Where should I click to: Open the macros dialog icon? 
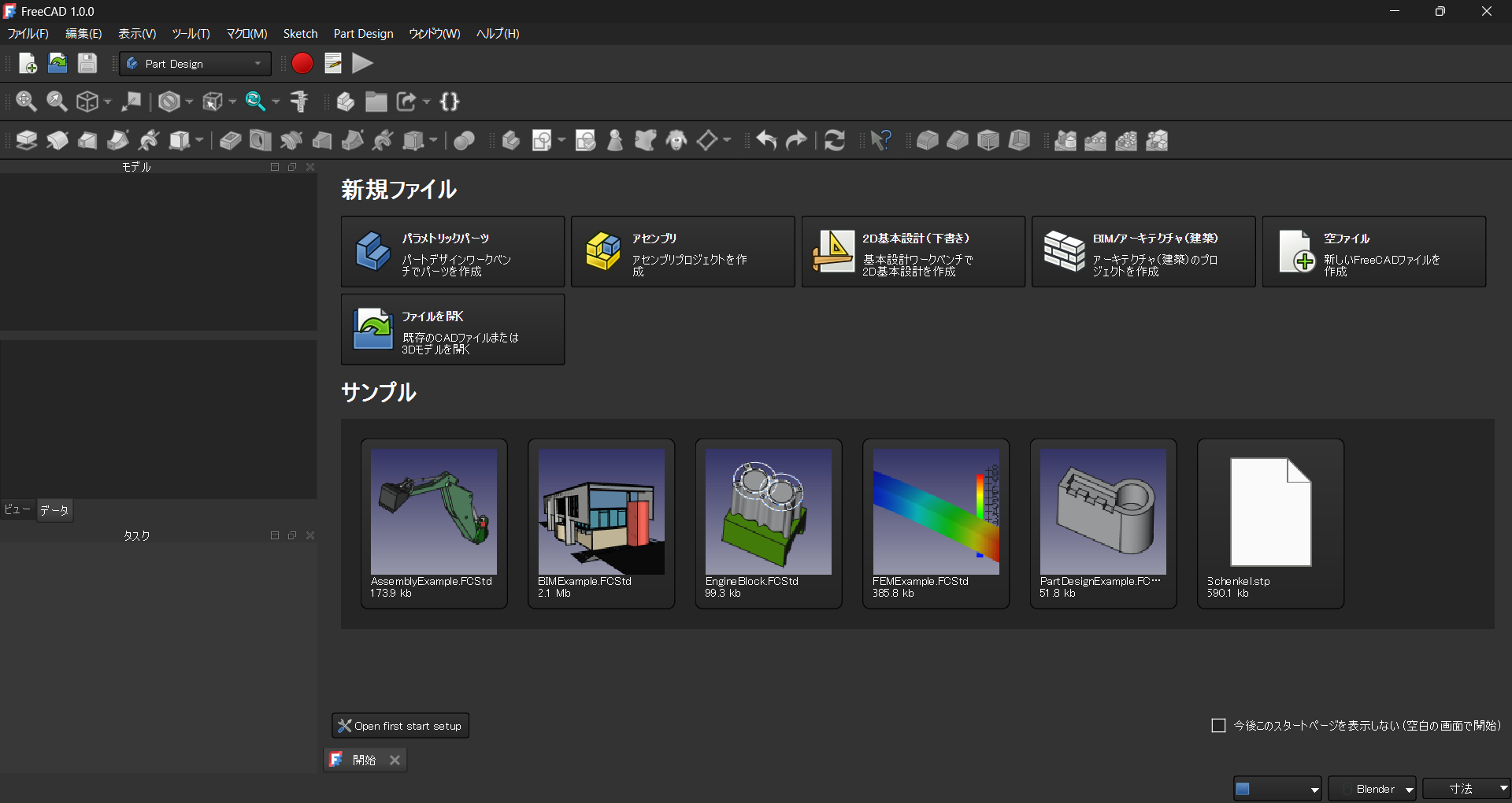click(x=333, y=63)
